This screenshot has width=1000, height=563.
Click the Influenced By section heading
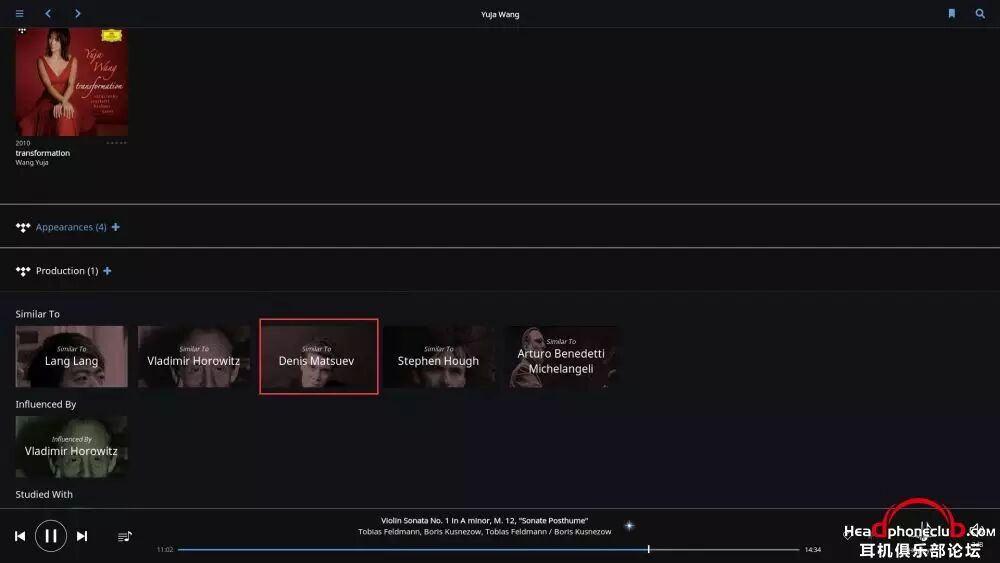click(46, 404)
